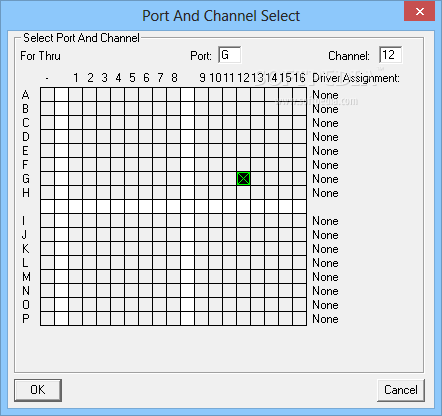Focus the Channel input field
Image resolution: width=442 pixels, height=416 pixels.
click(390, 55)
